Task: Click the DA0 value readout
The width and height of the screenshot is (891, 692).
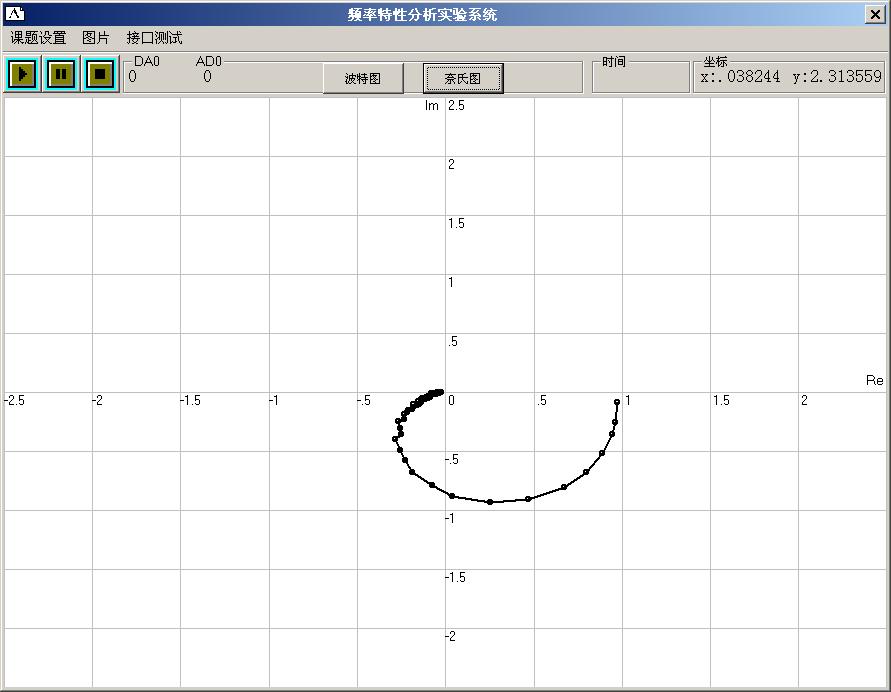Action: pyautogui.click(x=133, y=77)
